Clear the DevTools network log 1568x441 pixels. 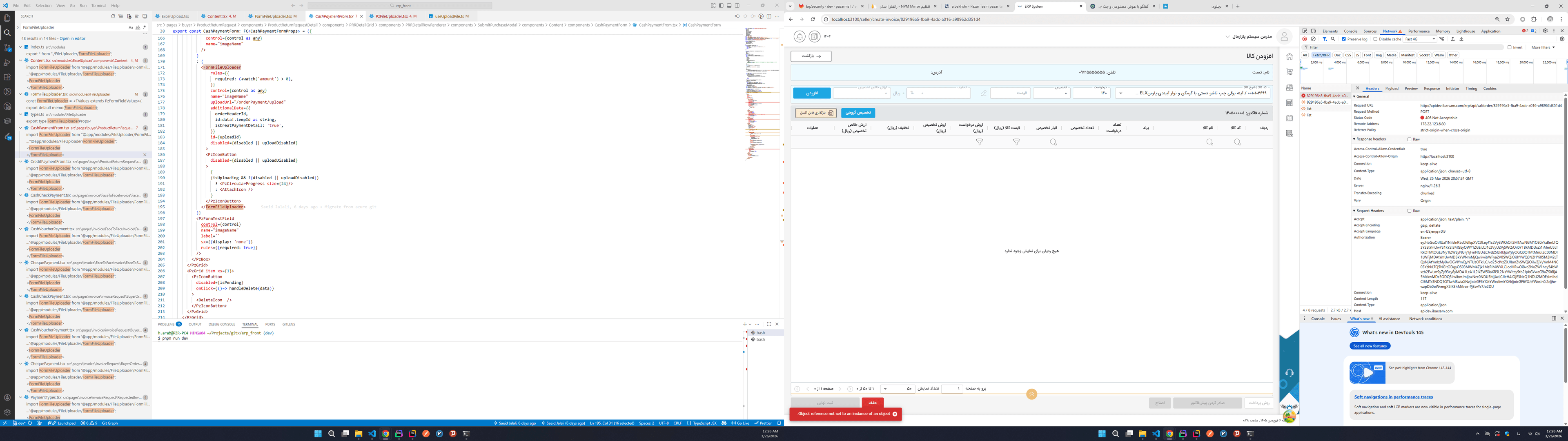[1313, 39]
